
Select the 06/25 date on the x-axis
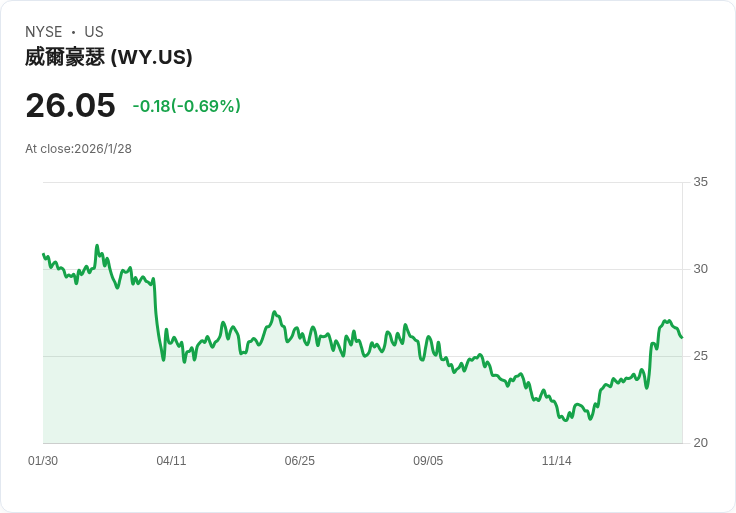click(x=299, y=461)
